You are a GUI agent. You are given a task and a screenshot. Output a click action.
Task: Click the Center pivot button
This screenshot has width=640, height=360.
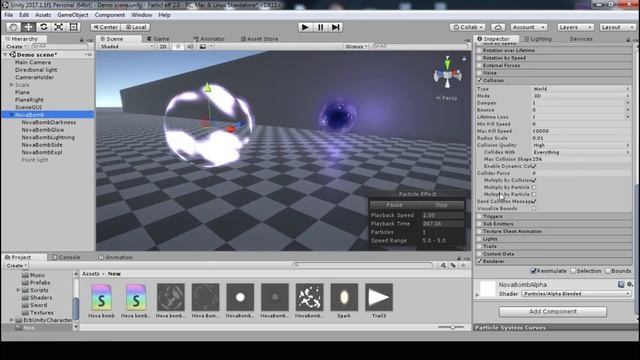click(x=105, y=27)
